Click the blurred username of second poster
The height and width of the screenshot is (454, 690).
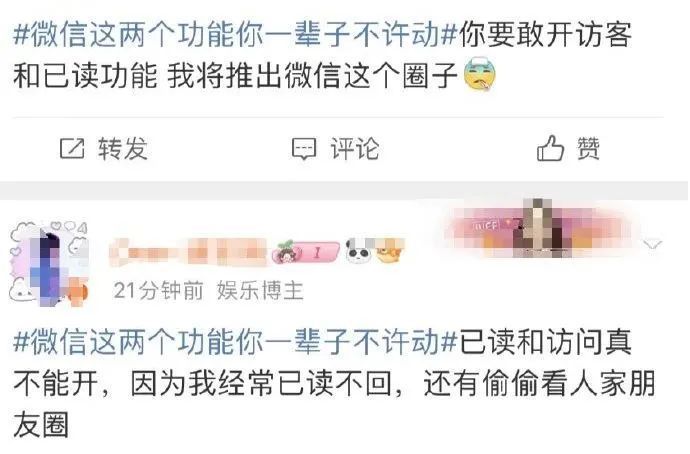[188, 252]
